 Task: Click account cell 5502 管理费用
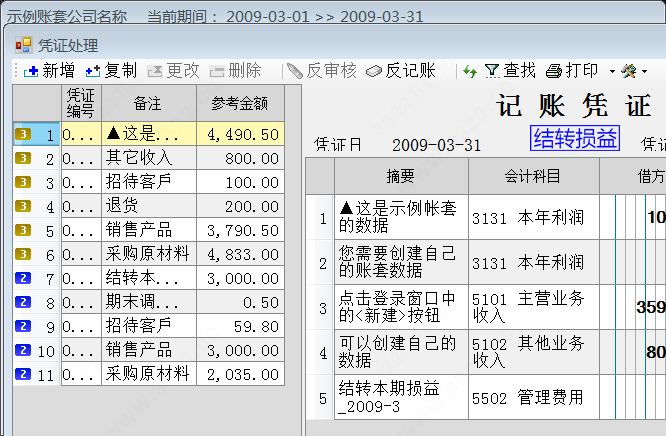(533, 397)
